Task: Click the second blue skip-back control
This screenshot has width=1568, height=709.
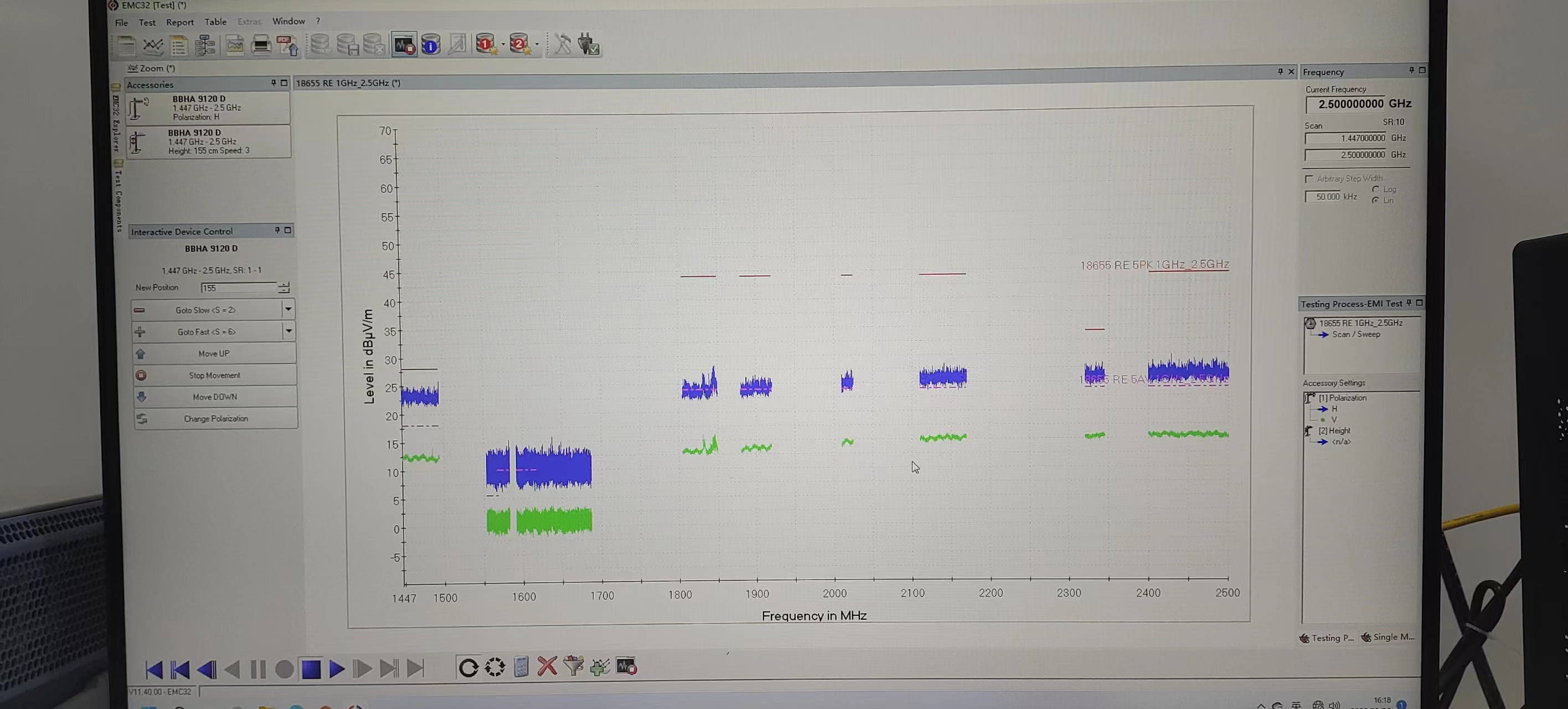Action: click(180, 670)
